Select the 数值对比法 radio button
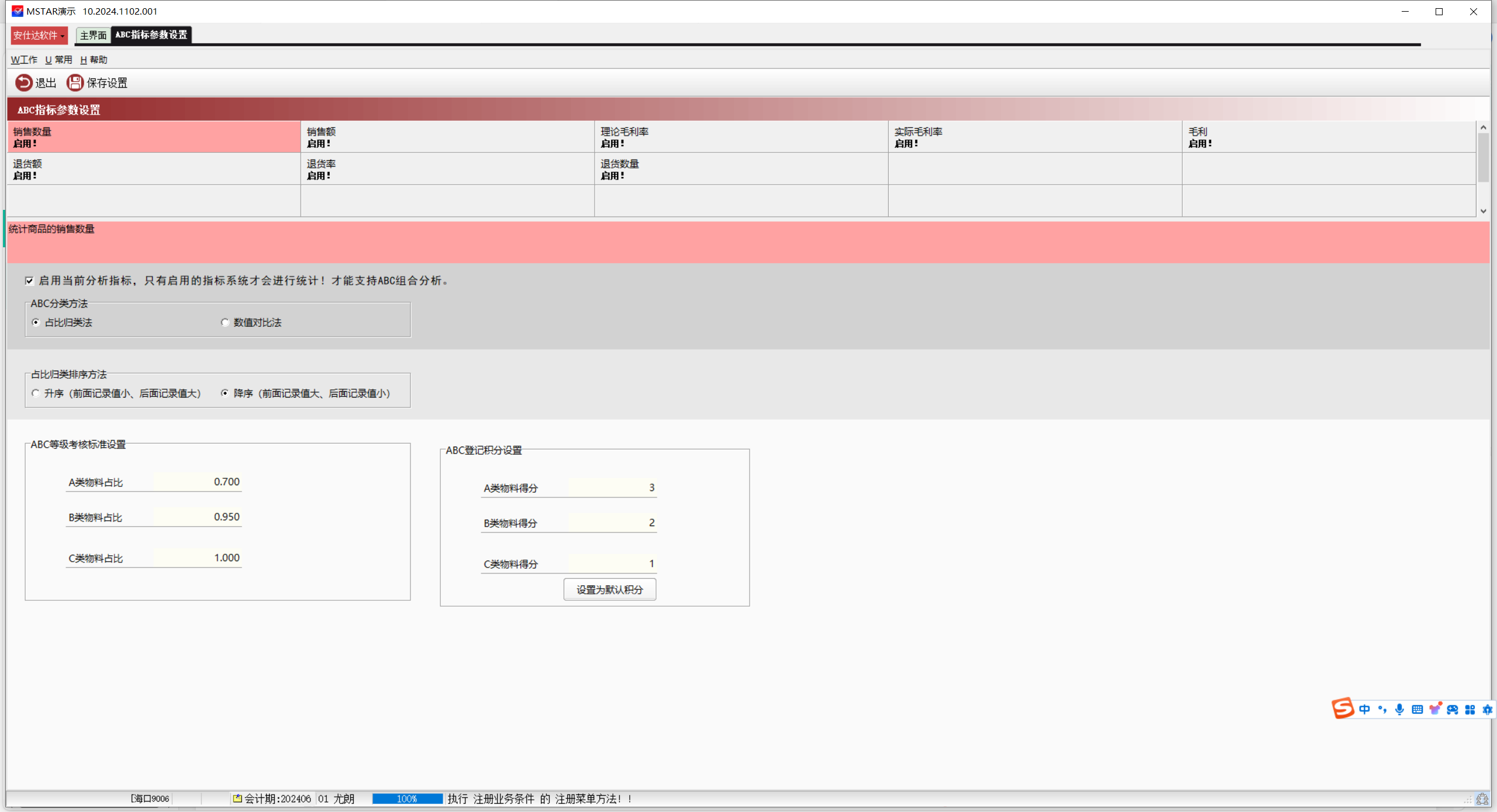The image size is (1497, 812). (225, 323)
